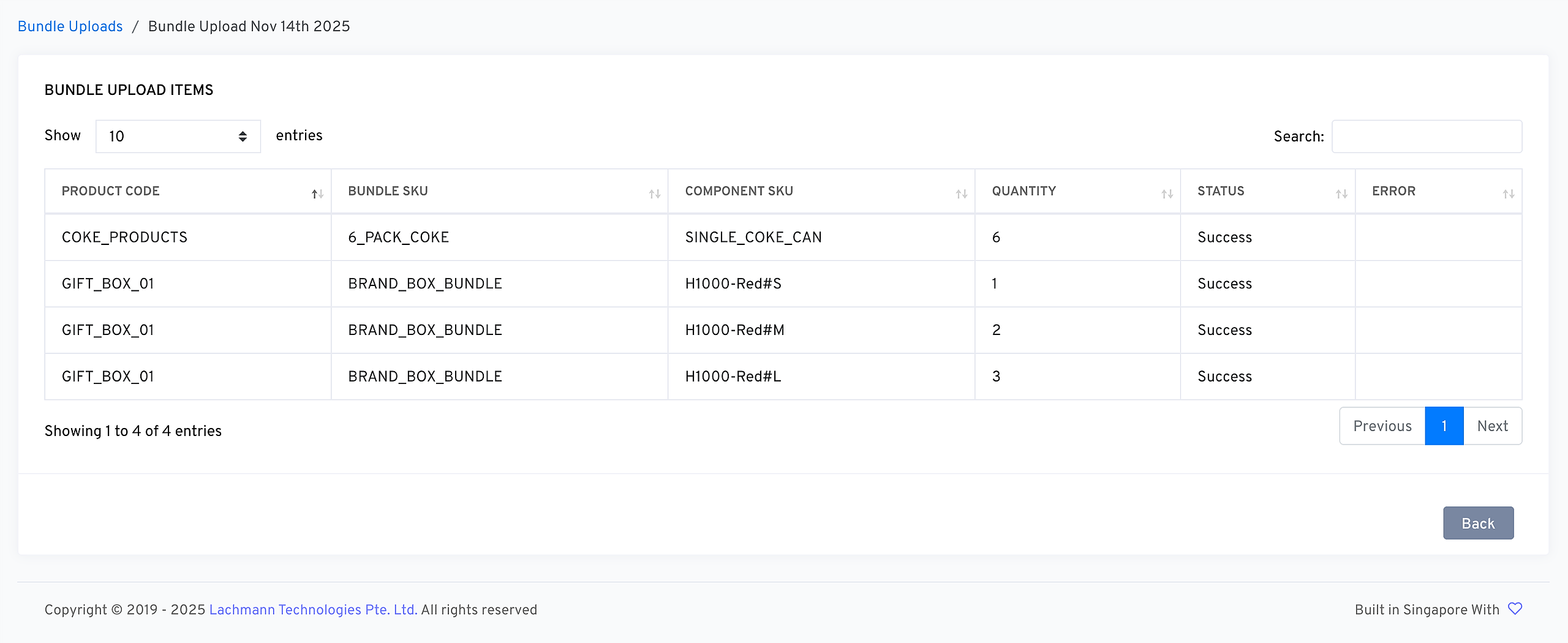This screenshot has height=643, width=1568.
Task: Sort by Error column arrows
Action: click(1508, 194)
